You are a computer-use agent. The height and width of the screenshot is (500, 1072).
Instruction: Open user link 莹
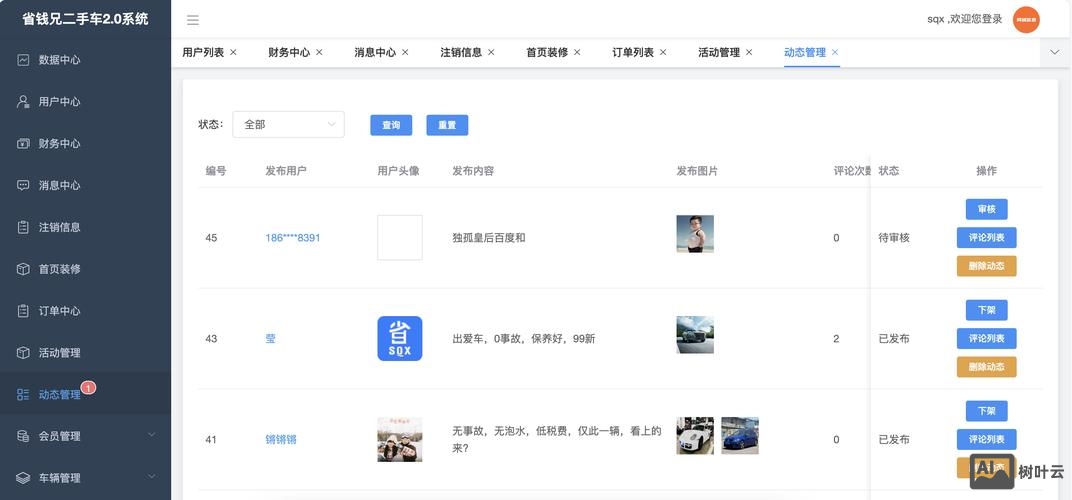click(x=271, y=339)
